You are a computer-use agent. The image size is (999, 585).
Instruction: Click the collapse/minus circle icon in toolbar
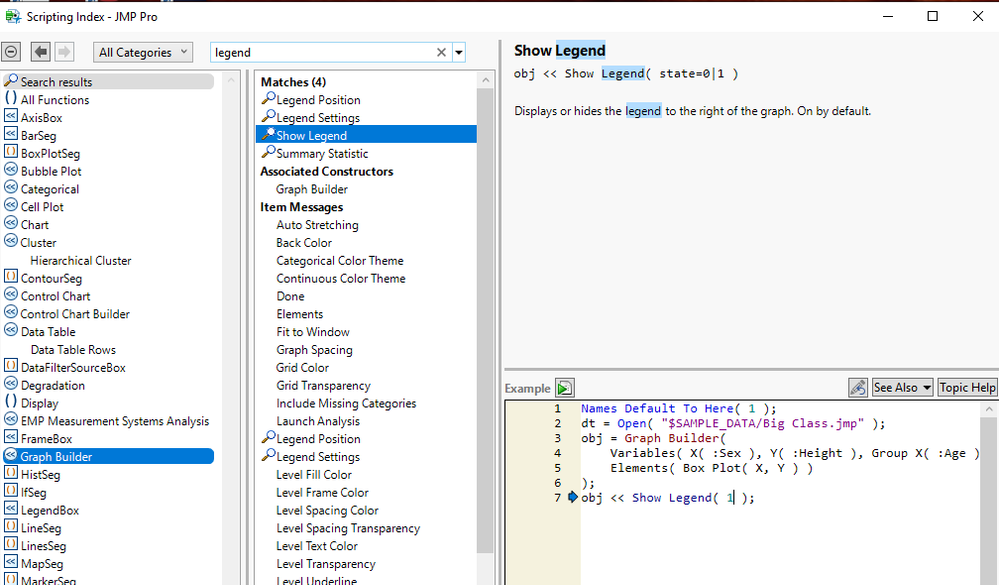[x=11, y=52]
